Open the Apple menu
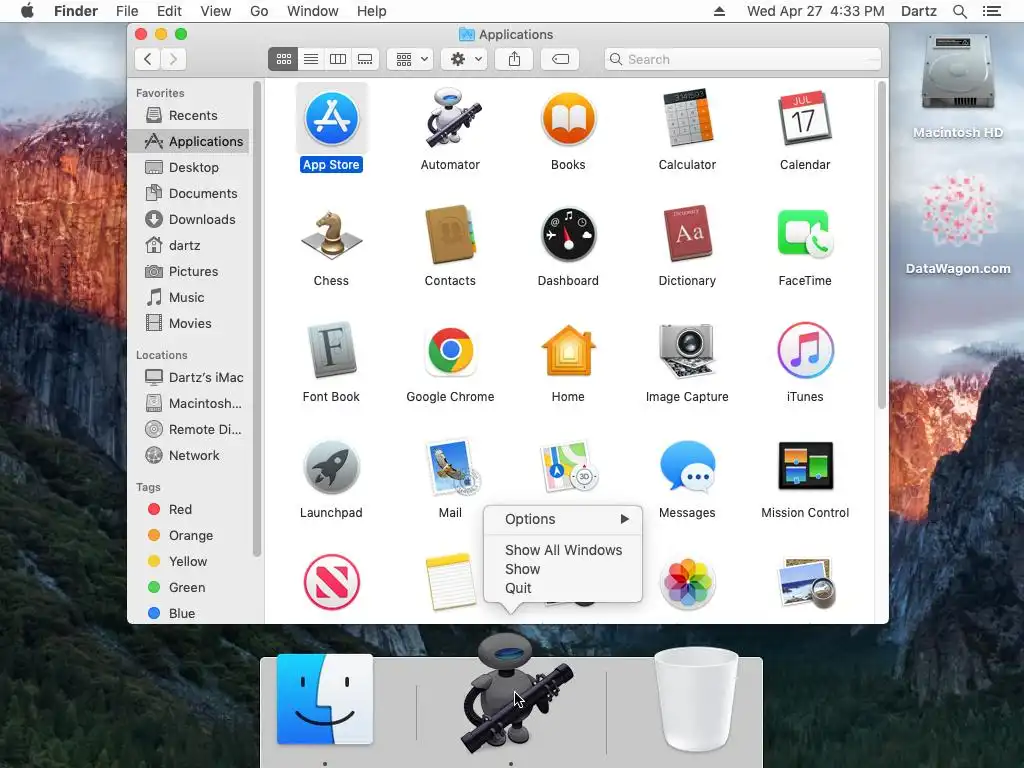Image resolution: width=1024 pixels, height=768 pixels. 27,11
